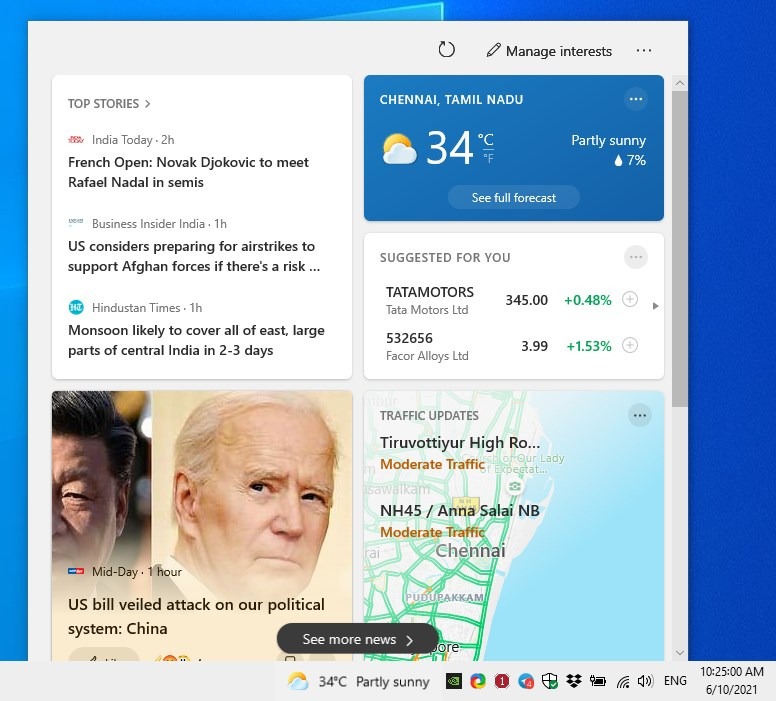Open Suggested For You options menu
Viewport: 776px width, 701px height.
click(635, 257)
